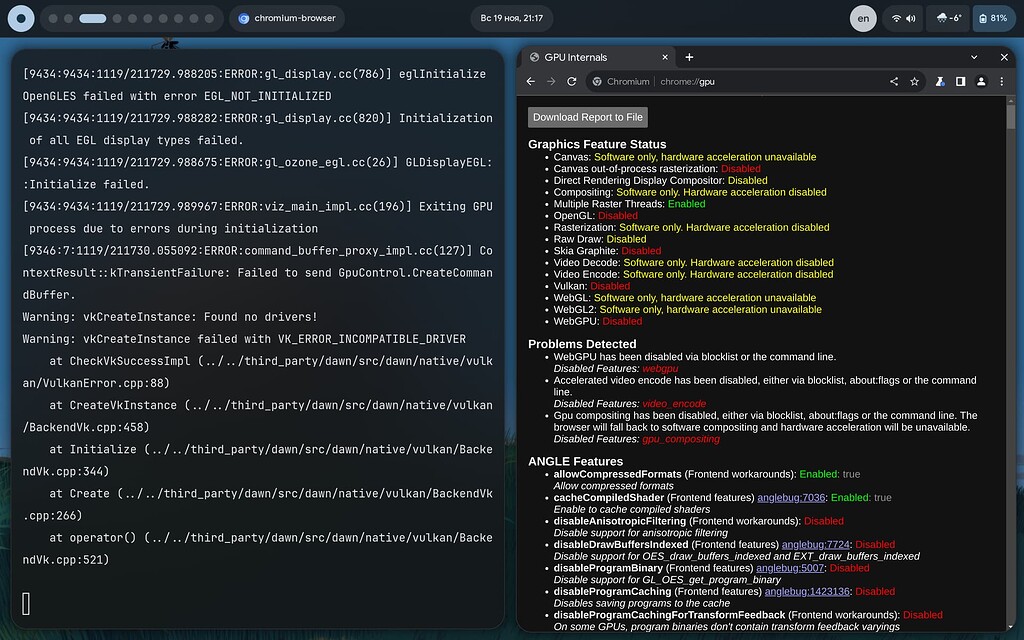Image resolution: width=1024 pixels, height=640 pixels.
Task: Share the page using the share icon
Action: [893, 81]
